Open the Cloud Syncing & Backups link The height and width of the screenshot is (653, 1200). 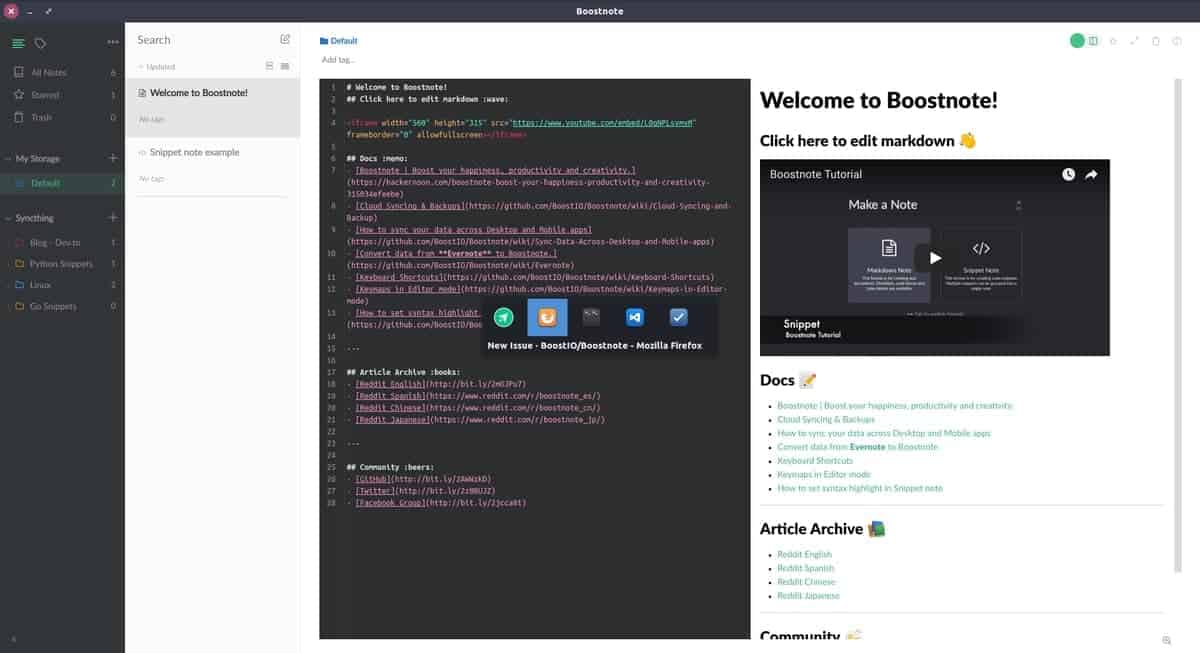tap(825, 420)
